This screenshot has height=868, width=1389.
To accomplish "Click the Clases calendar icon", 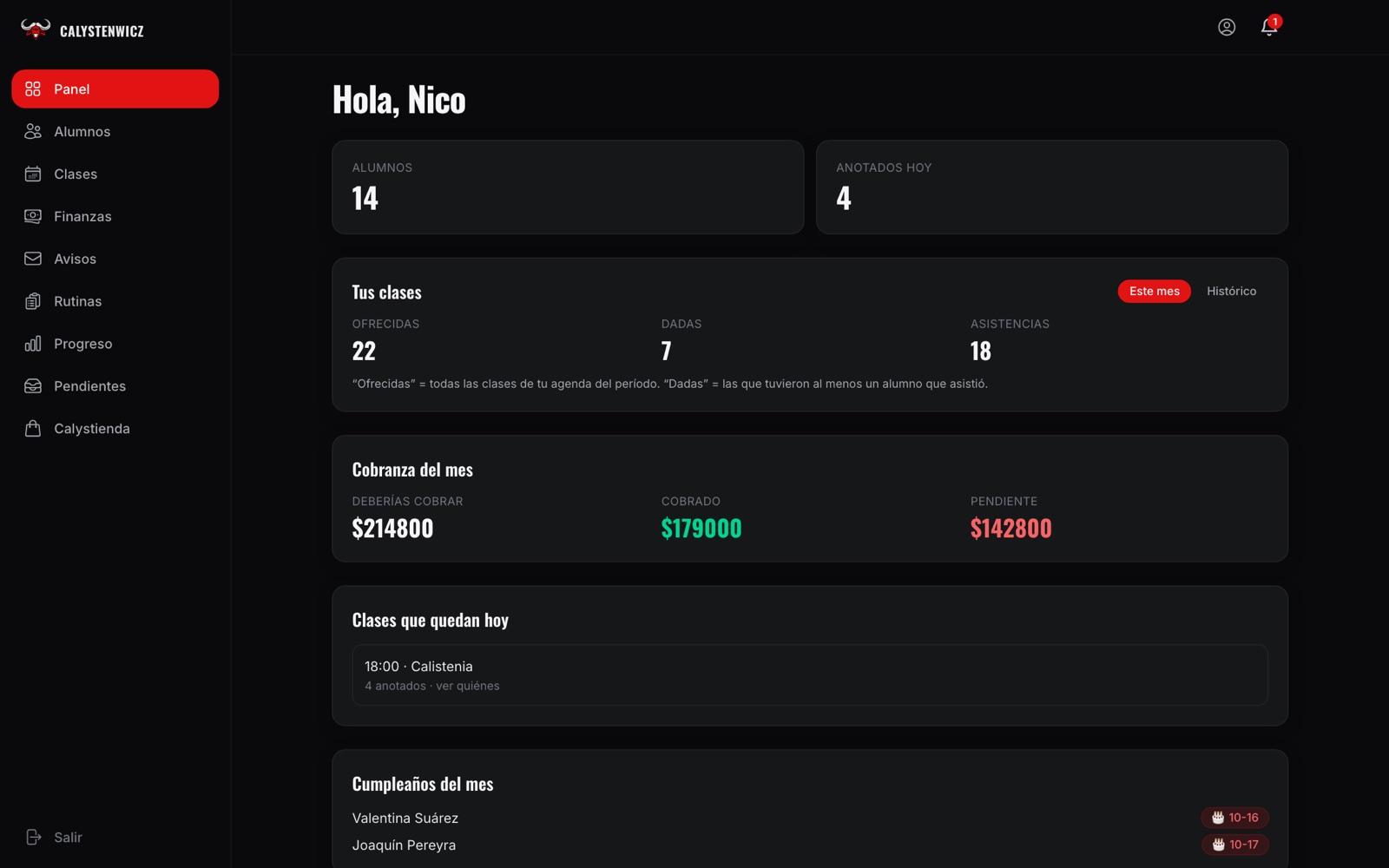I will click(33, 174).
